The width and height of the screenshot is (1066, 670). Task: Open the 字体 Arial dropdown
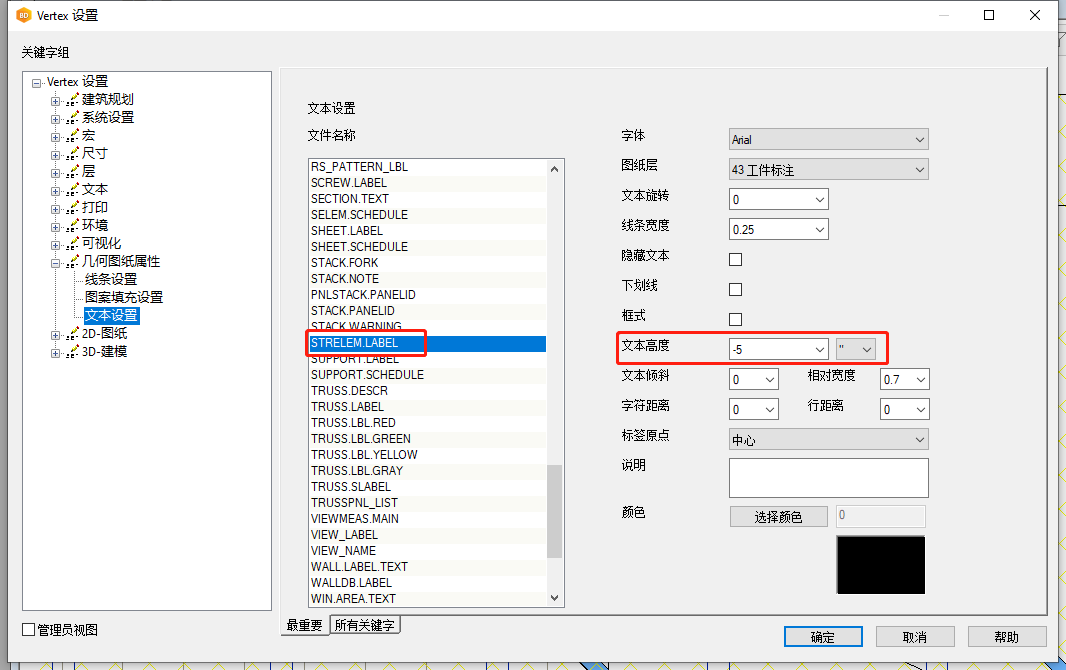[x=829, y=139]
